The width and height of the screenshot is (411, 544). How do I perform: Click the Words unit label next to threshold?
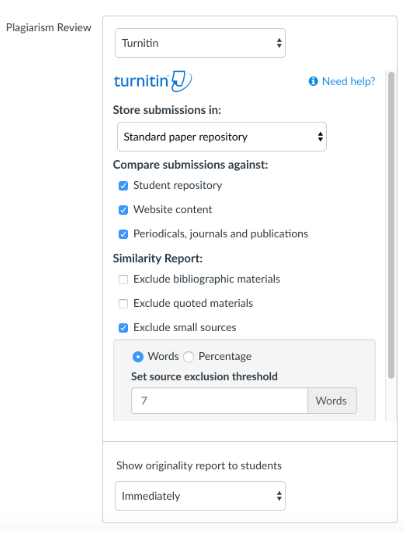(332, 401)
